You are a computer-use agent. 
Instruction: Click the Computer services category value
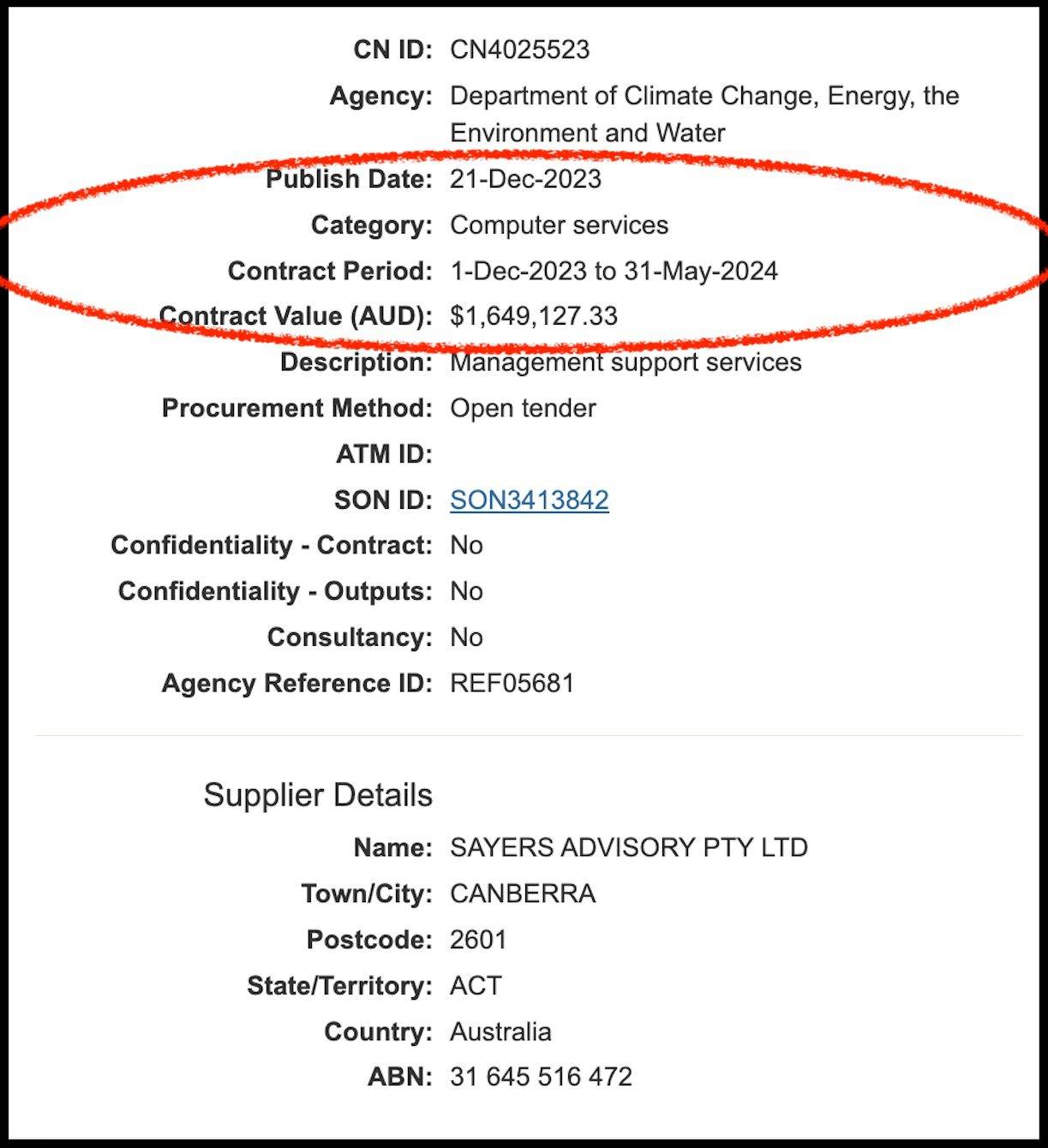point(559,225)
